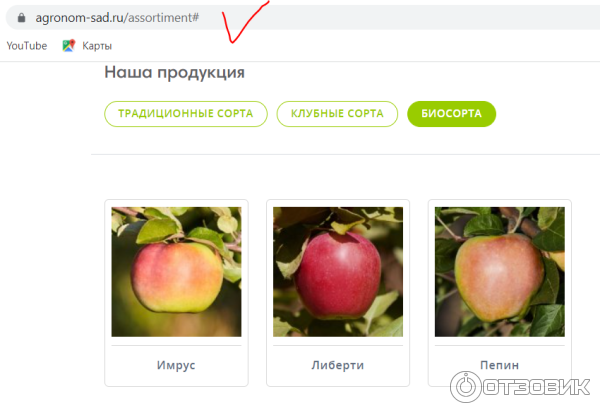Click the site security lock icon
This screenshot has width=600, height=413.
click(21, 18)
